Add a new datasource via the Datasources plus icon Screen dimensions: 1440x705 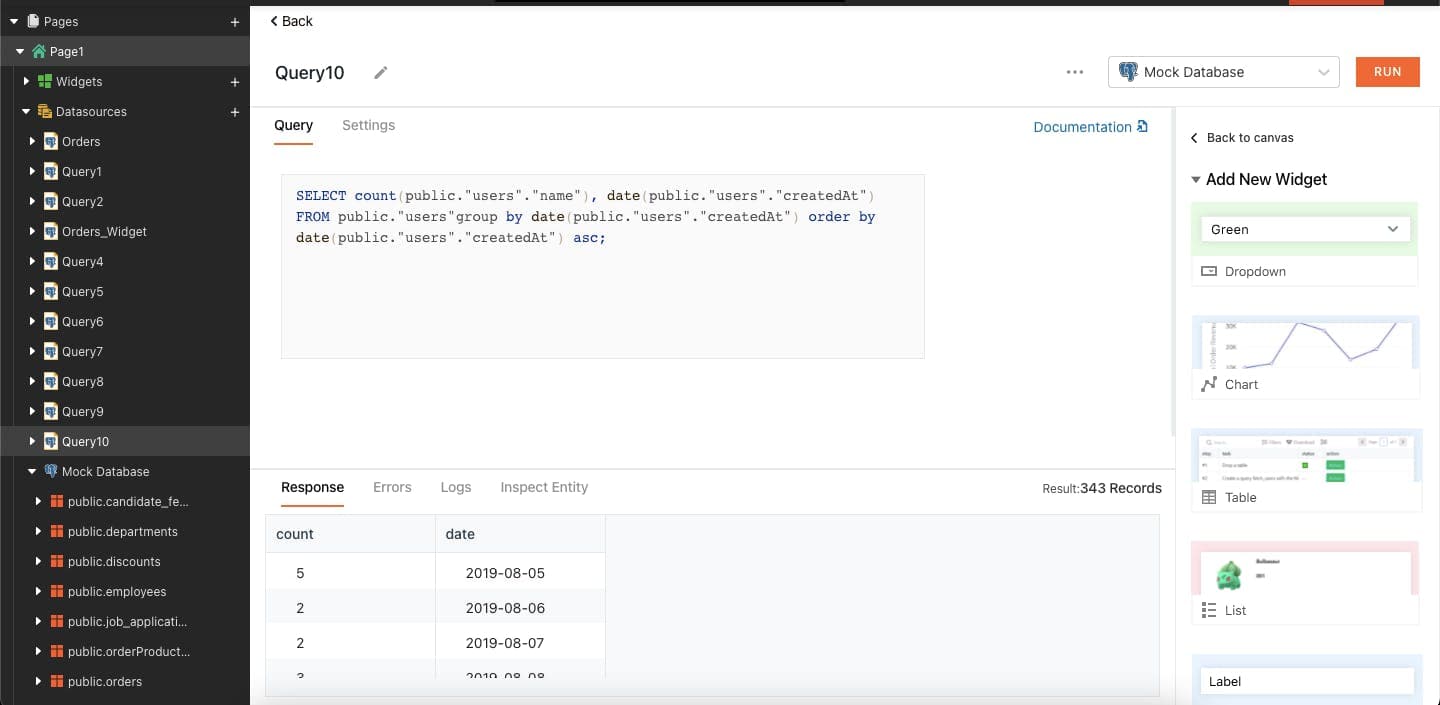[x=234, y=111]
